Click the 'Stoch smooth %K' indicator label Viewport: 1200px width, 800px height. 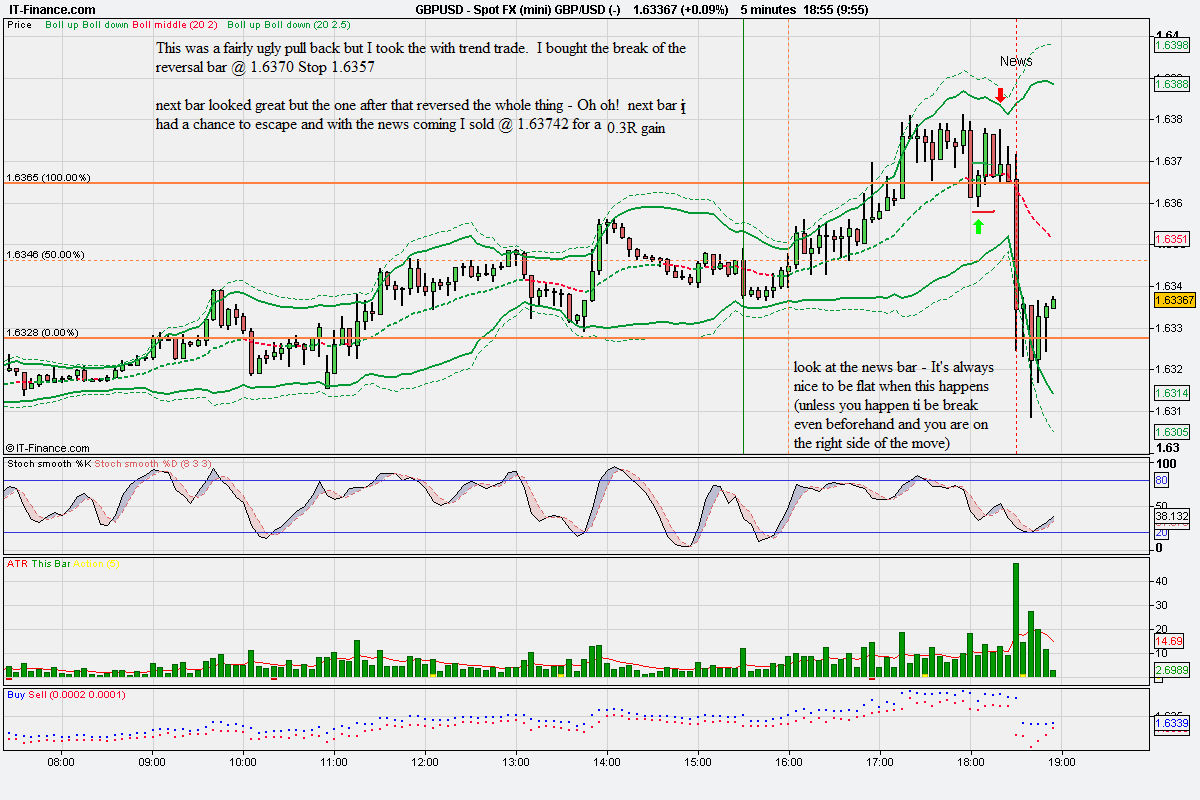click(x=47, y=464)
